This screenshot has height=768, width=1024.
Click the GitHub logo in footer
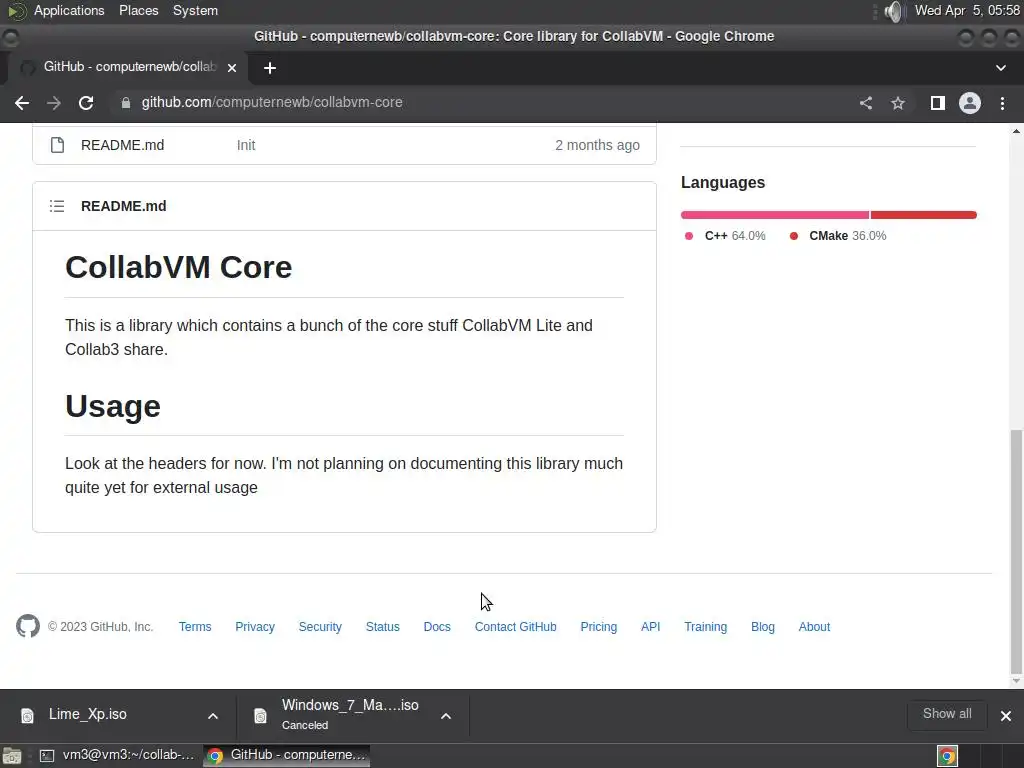(28, 626)
